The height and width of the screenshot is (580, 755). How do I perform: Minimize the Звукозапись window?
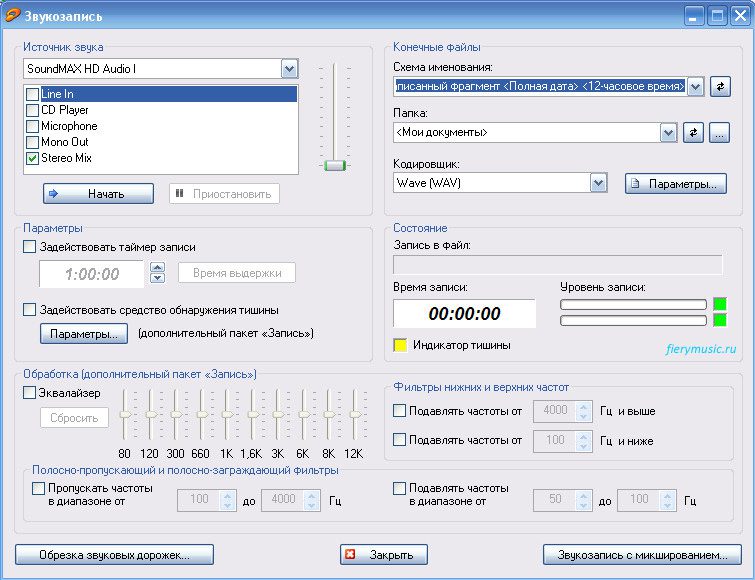(x=694, y=16)
